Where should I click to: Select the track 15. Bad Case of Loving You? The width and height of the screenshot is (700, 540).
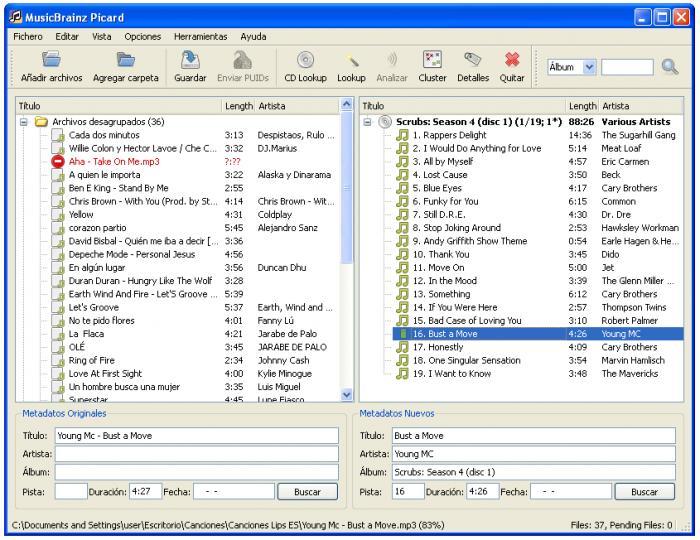pyautogui.click(x=538, y=320)
